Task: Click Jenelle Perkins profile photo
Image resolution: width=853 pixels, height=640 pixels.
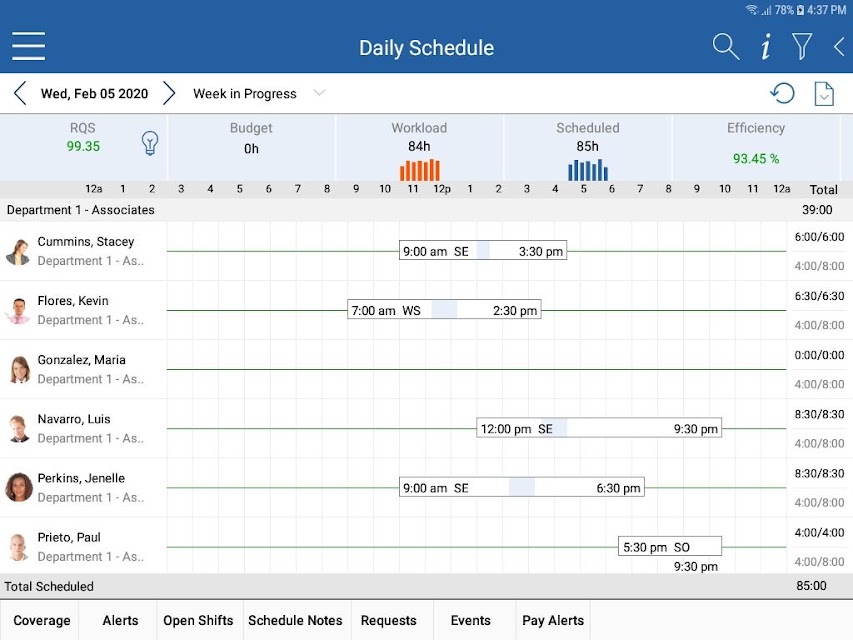Action: pos(19,487)
